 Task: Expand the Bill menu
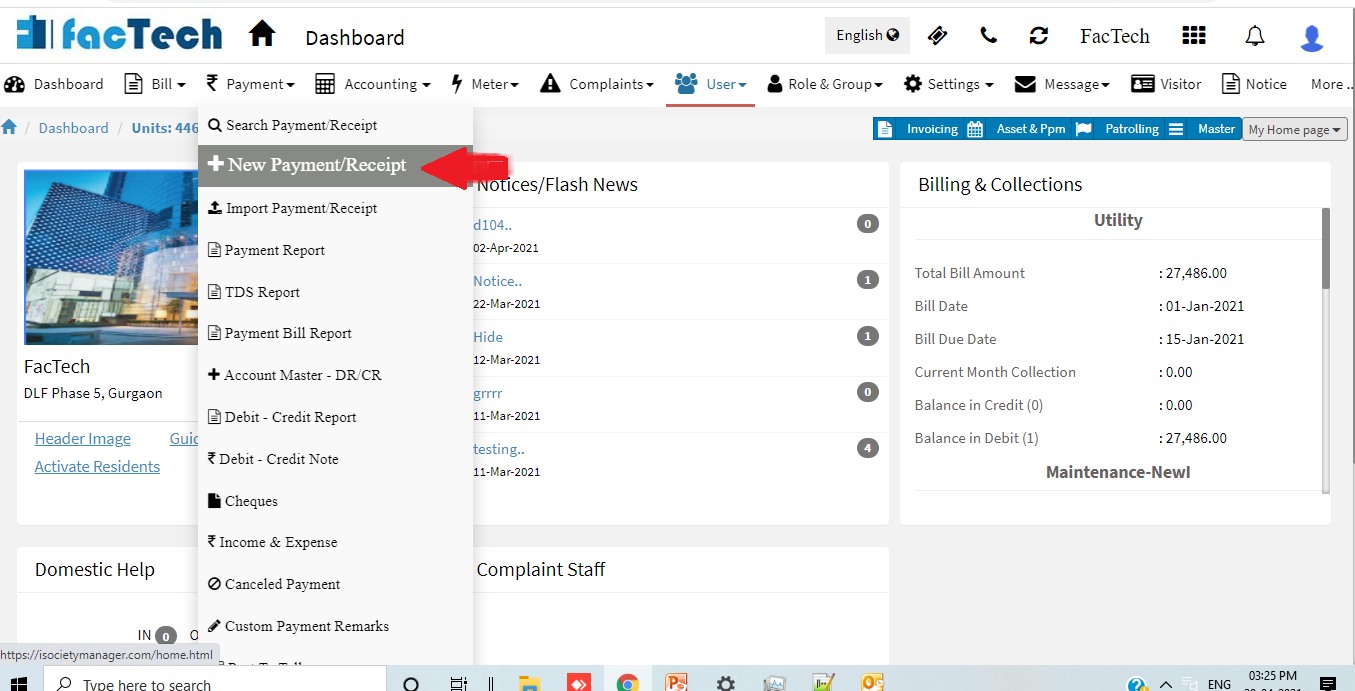[x=155, y=84]
